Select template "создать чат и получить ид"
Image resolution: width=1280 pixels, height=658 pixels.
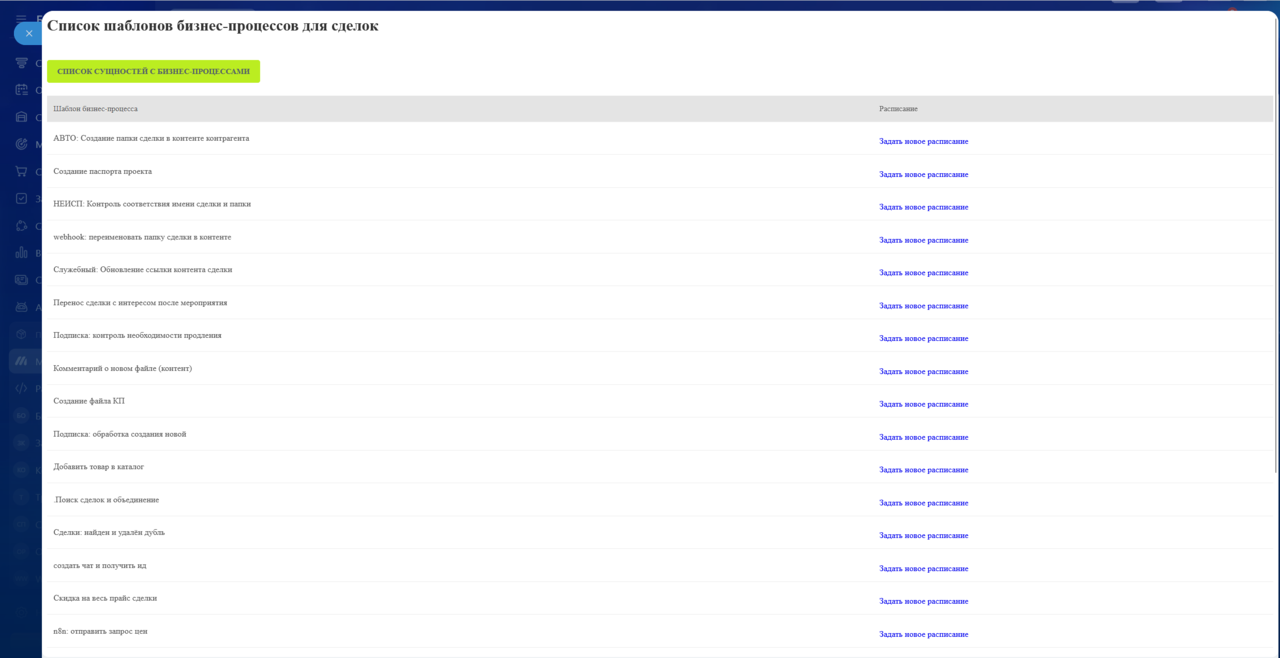[100, 565]
